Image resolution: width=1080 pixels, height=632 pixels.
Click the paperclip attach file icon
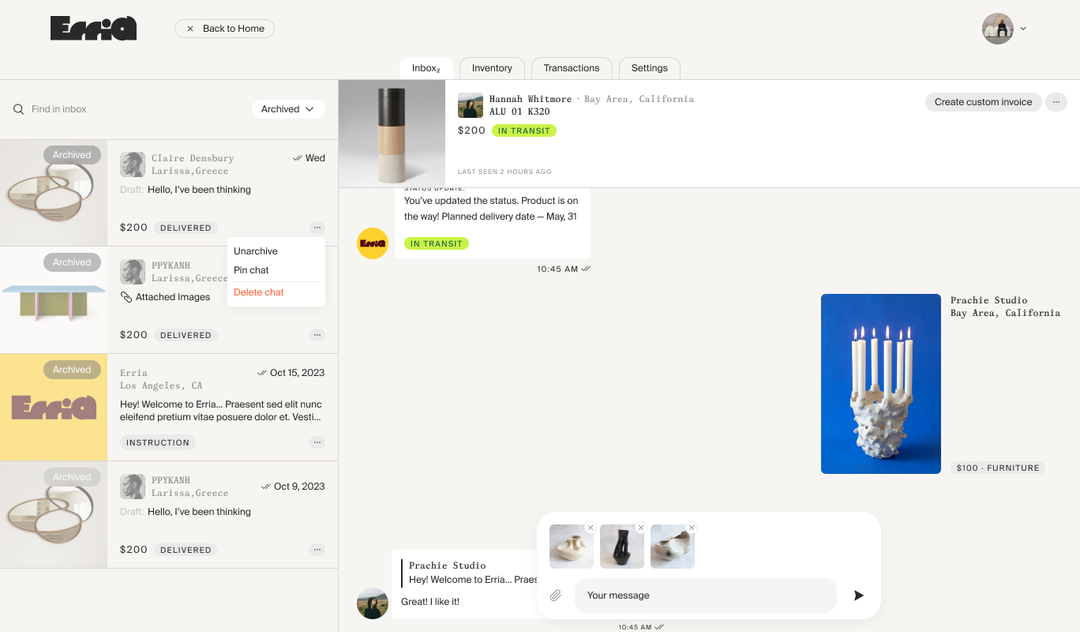556,596
